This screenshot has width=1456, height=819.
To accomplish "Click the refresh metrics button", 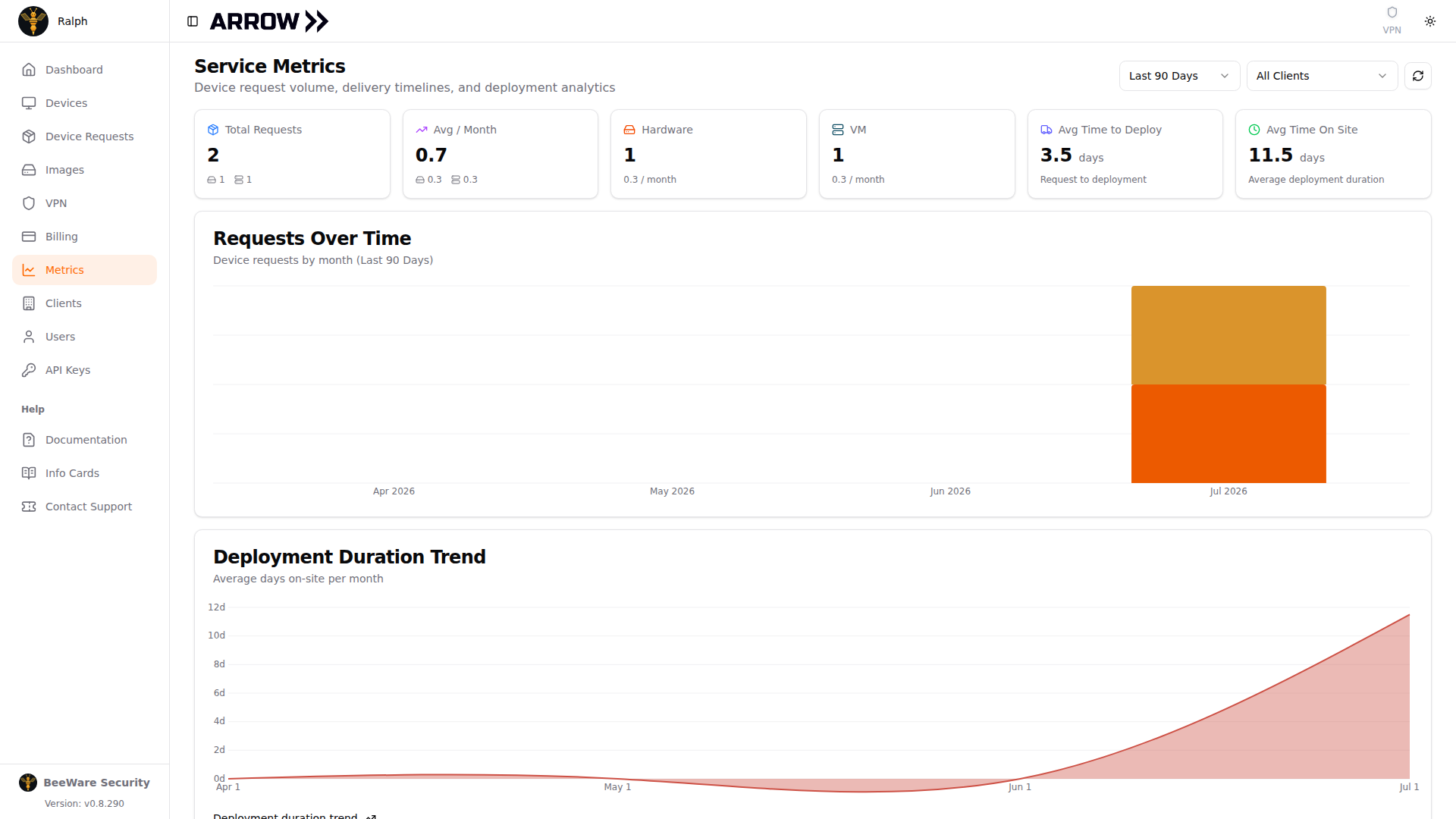I will [1418, 76].
